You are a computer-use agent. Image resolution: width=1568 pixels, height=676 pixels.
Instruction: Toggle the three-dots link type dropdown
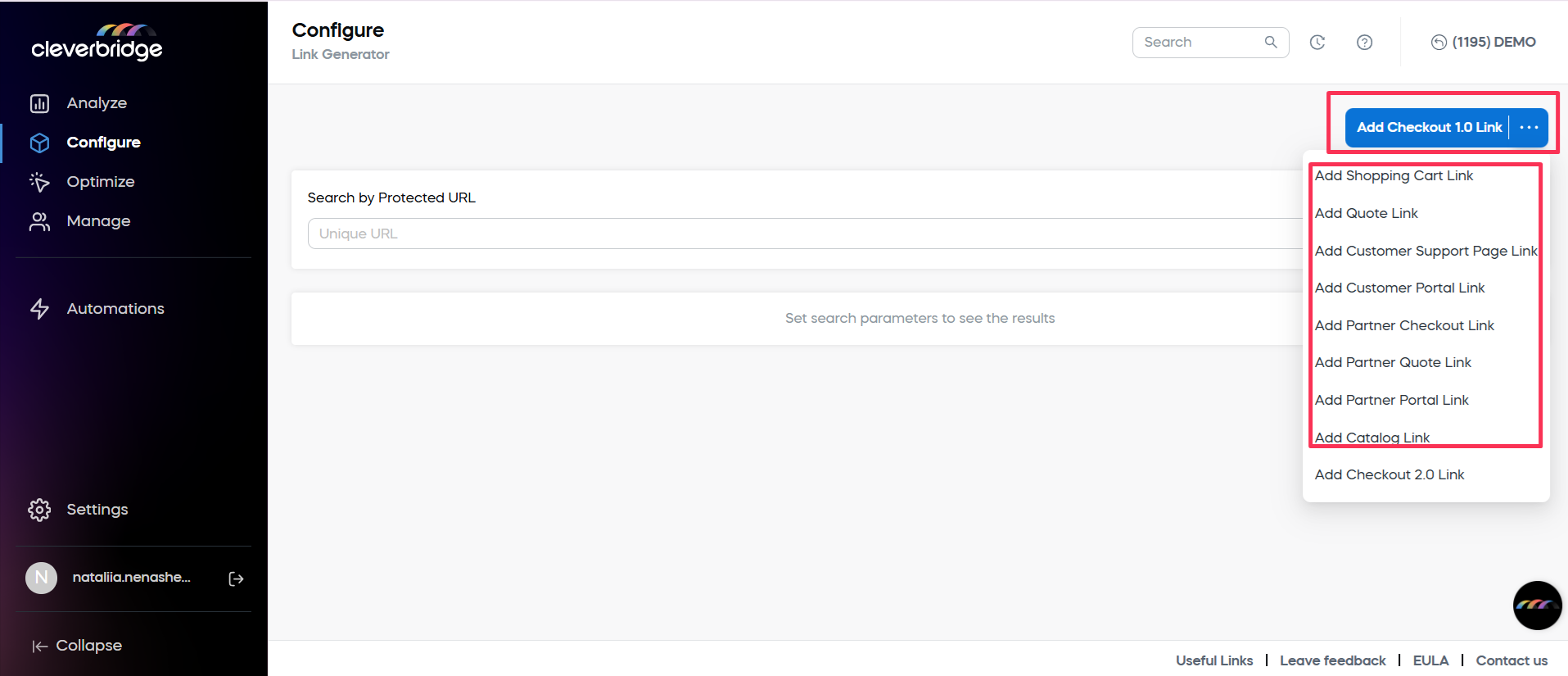(1529, 128)
